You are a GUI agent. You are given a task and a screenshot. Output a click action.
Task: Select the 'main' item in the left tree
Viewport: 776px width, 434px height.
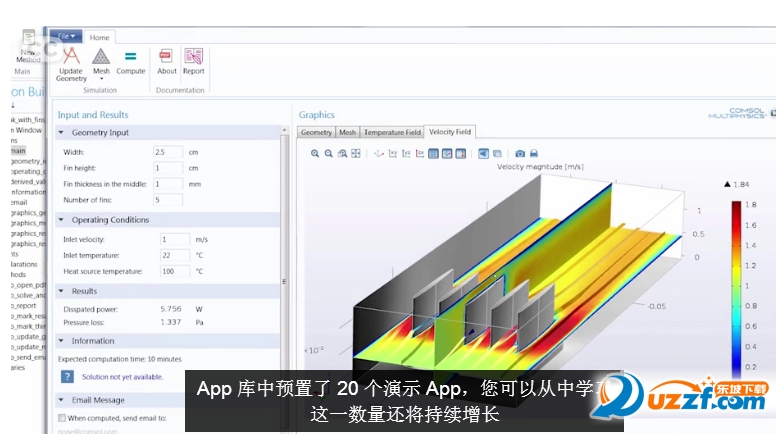click(18, 150)
